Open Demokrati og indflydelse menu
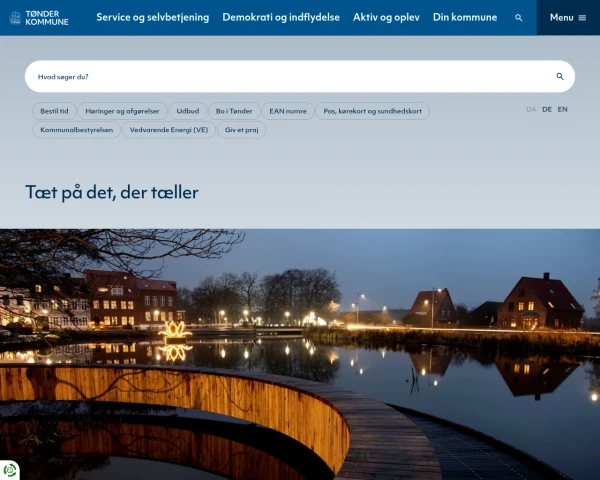 point(281,18)
